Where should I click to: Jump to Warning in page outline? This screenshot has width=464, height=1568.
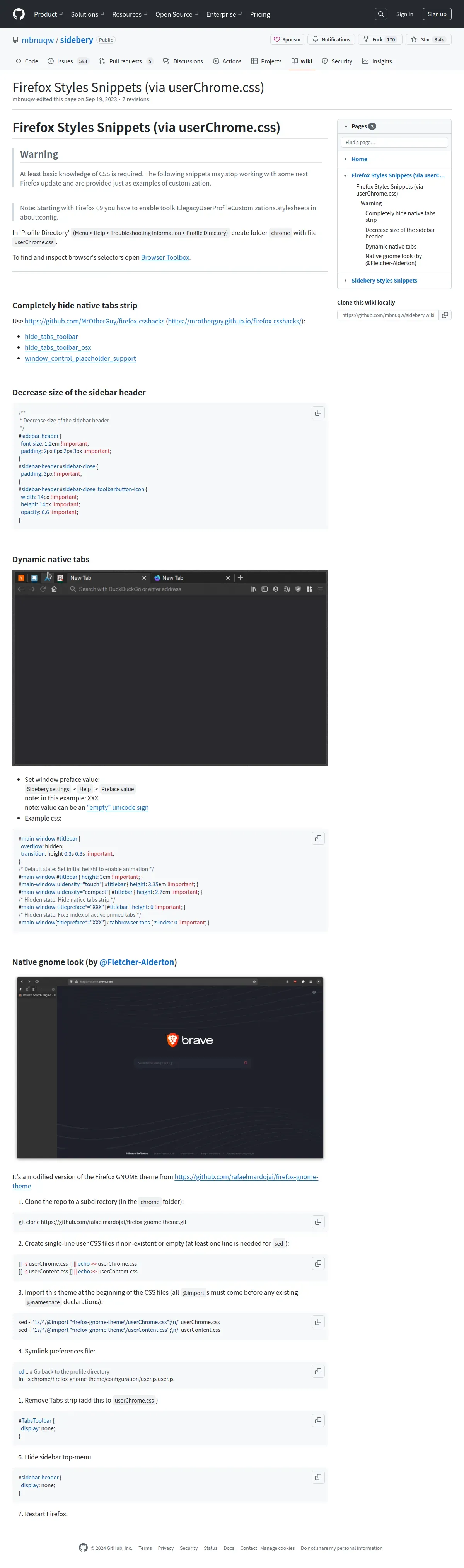[x=371, y=203]
